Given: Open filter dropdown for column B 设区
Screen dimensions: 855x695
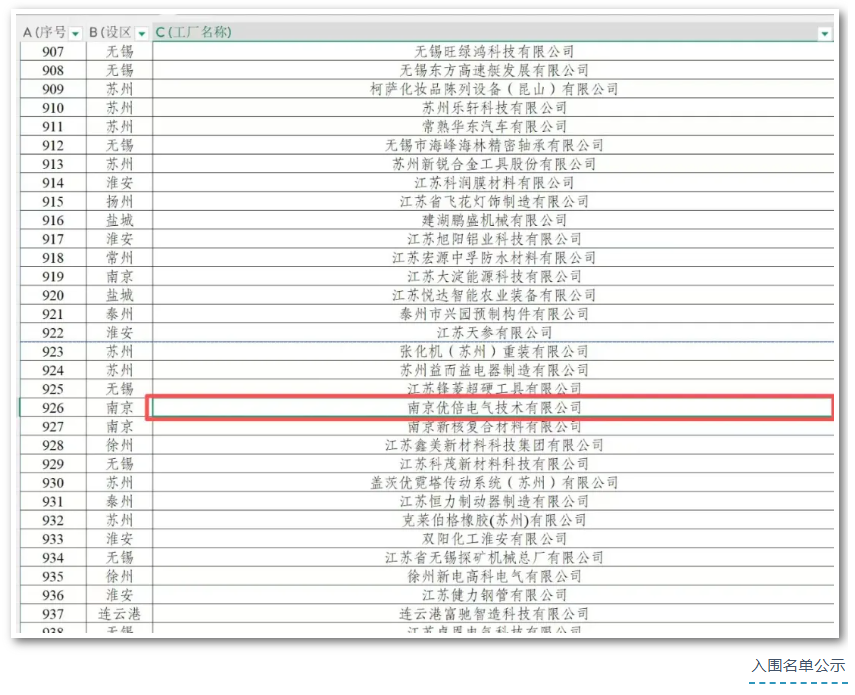Looking at the screenshot, I should tap(142, 34).
